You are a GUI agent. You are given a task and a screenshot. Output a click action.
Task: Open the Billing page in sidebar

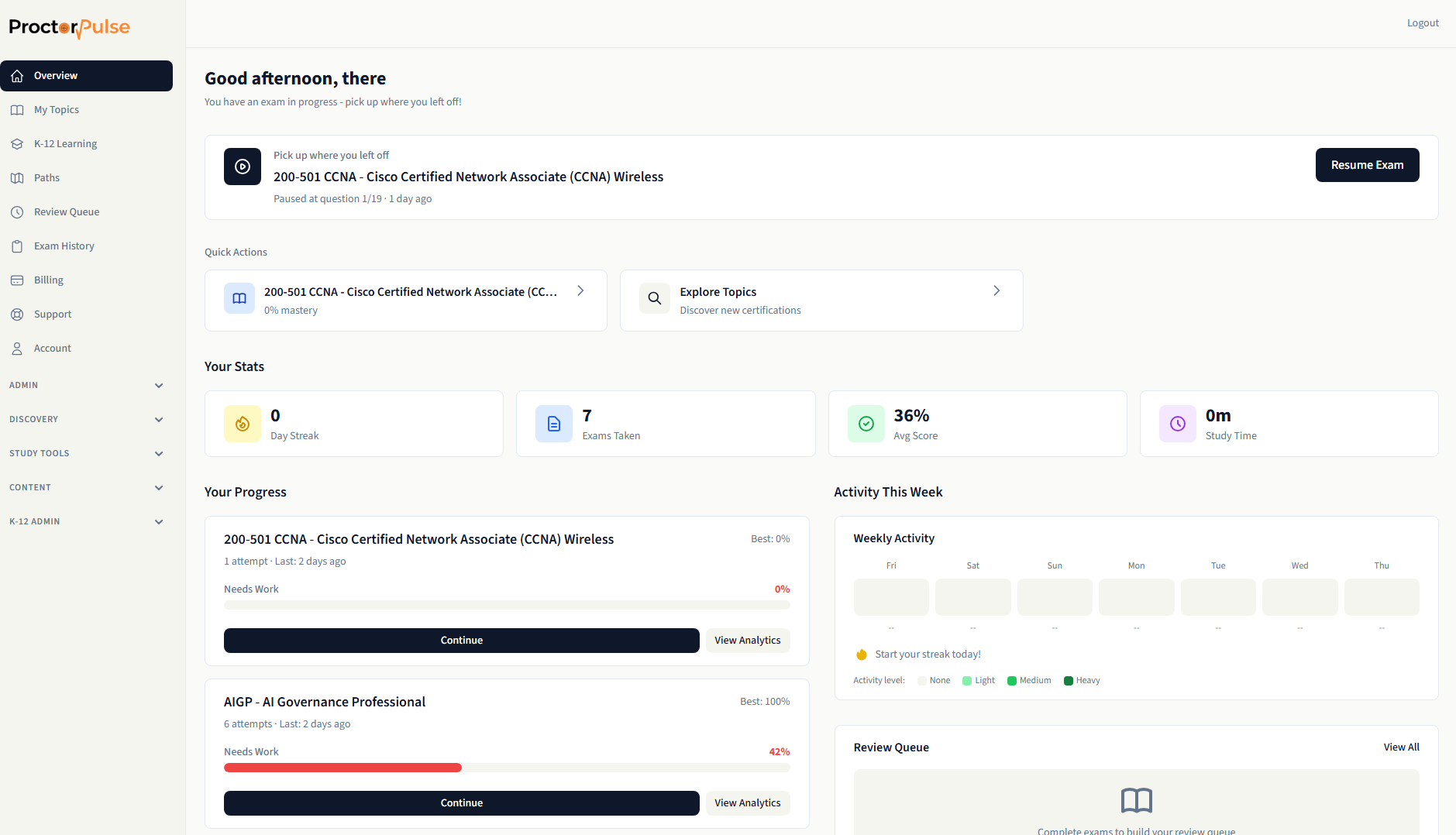coord(49,280)
